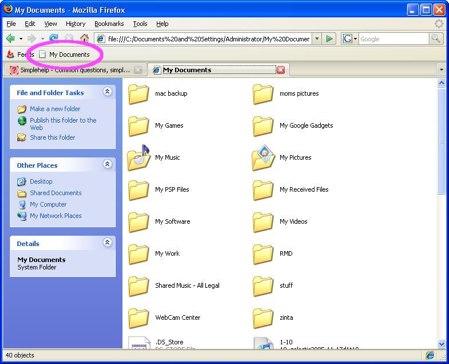Select the zinta folder icon
Image resolution: width=449 pixels, height=364 pixels.
click(263, 318)
